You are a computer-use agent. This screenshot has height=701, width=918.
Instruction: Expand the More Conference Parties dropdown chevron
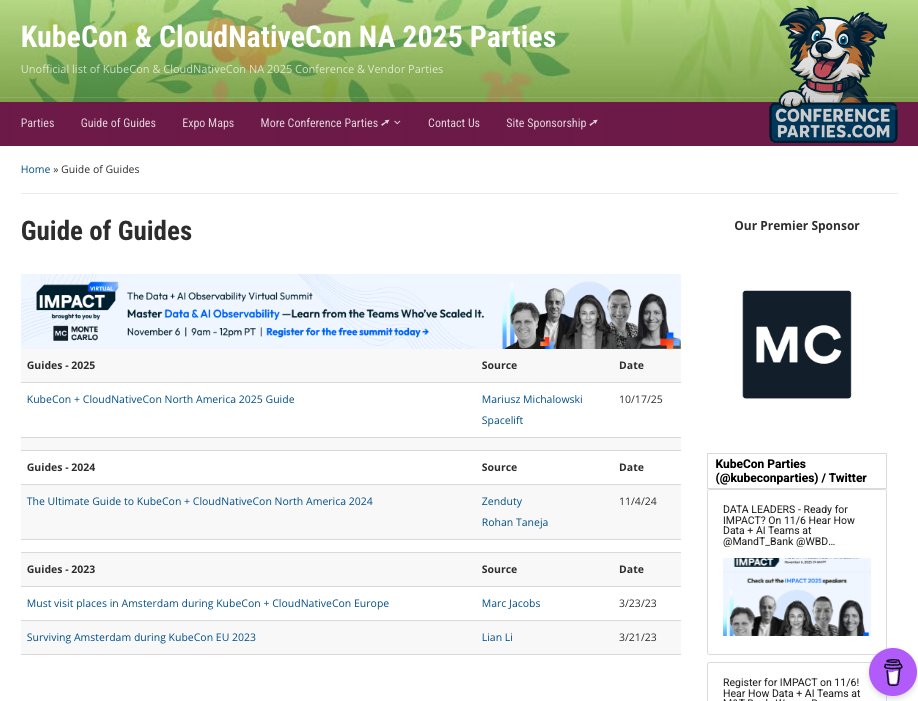point(398,123)
